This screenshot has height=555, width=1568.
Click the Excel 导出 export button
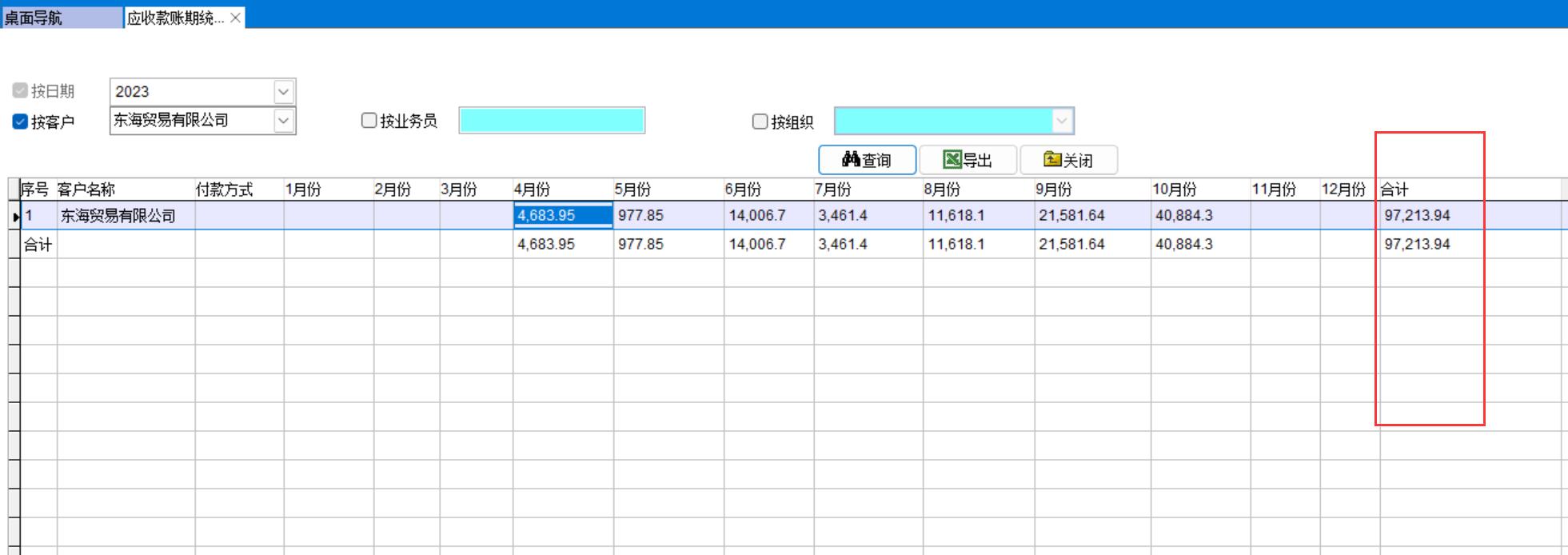click(x=968, y=160)
